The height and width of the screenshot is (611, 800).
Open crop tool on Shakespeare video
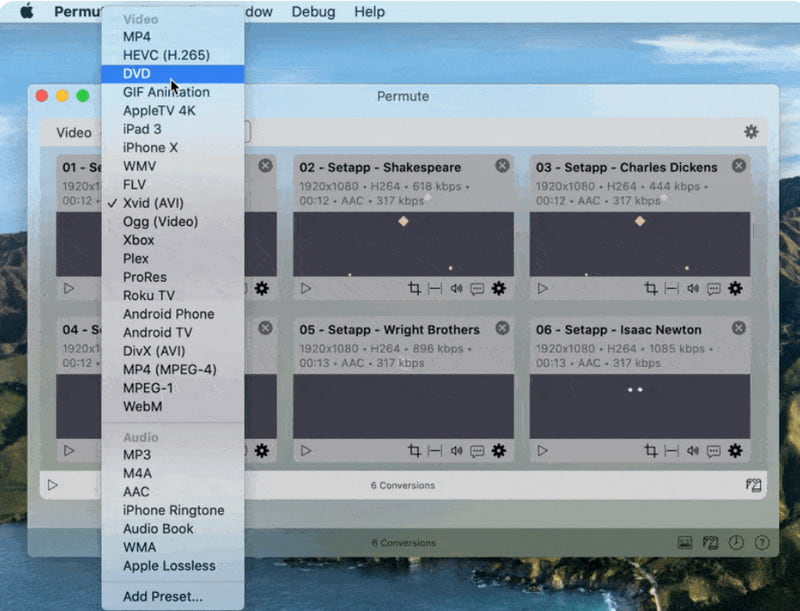[x=414, y=288]
